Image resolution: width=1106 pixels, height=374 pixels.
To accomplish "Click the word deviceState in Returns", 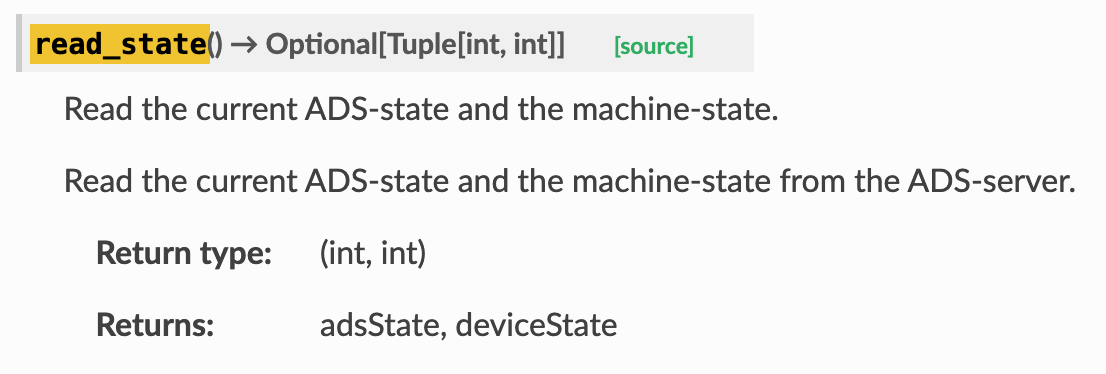I will pyautogui.click(x=536, y=325).
